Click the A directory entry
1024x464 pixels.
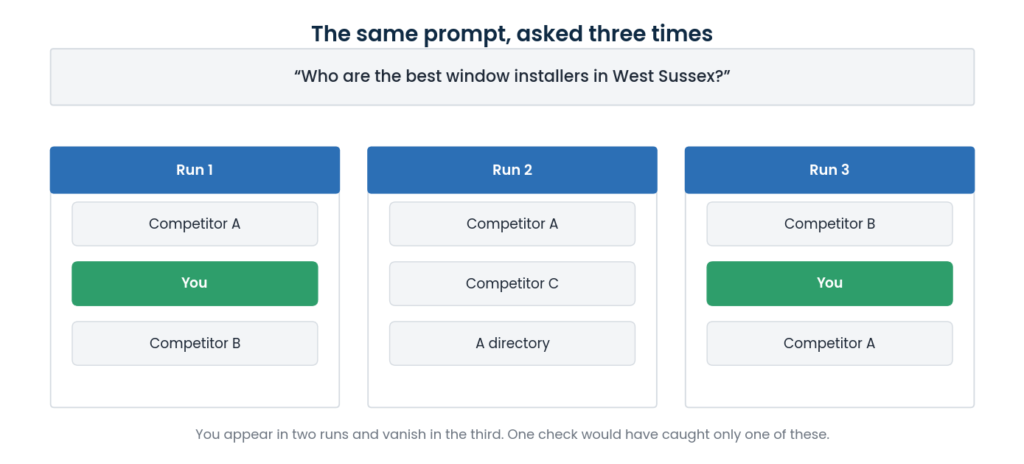pyautogui.click(x=512, y=343)
